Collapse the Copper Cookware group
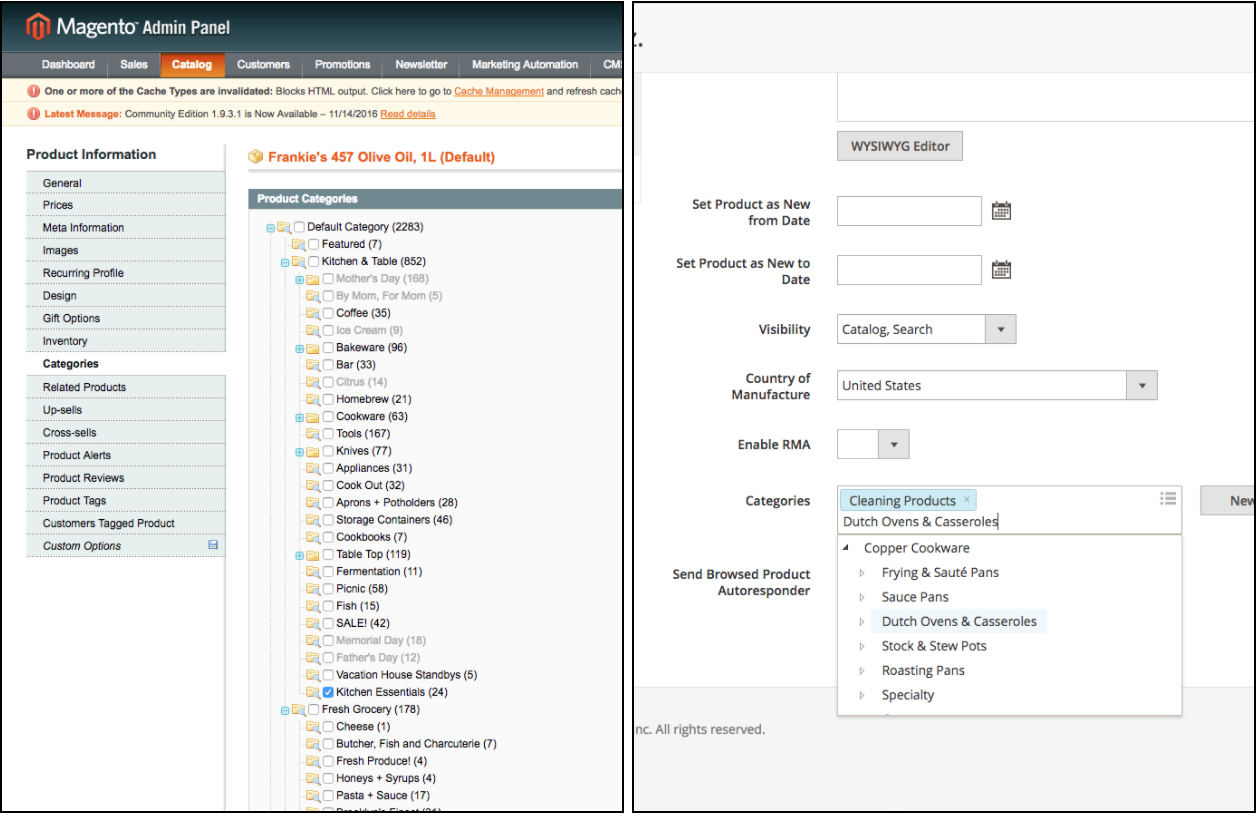 pos(846,548)
